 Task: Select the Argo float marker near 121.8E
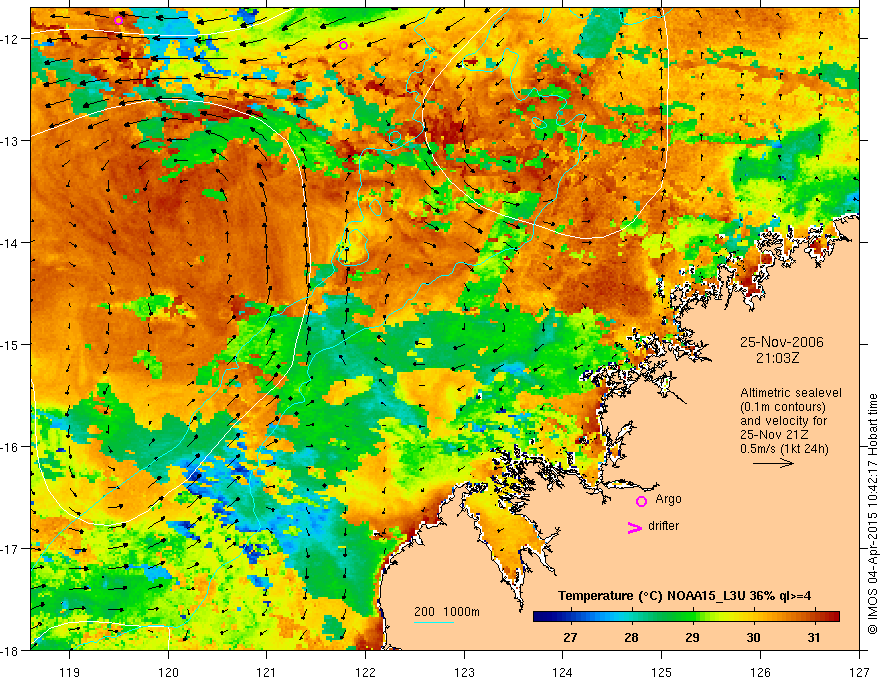pos(343,45)
